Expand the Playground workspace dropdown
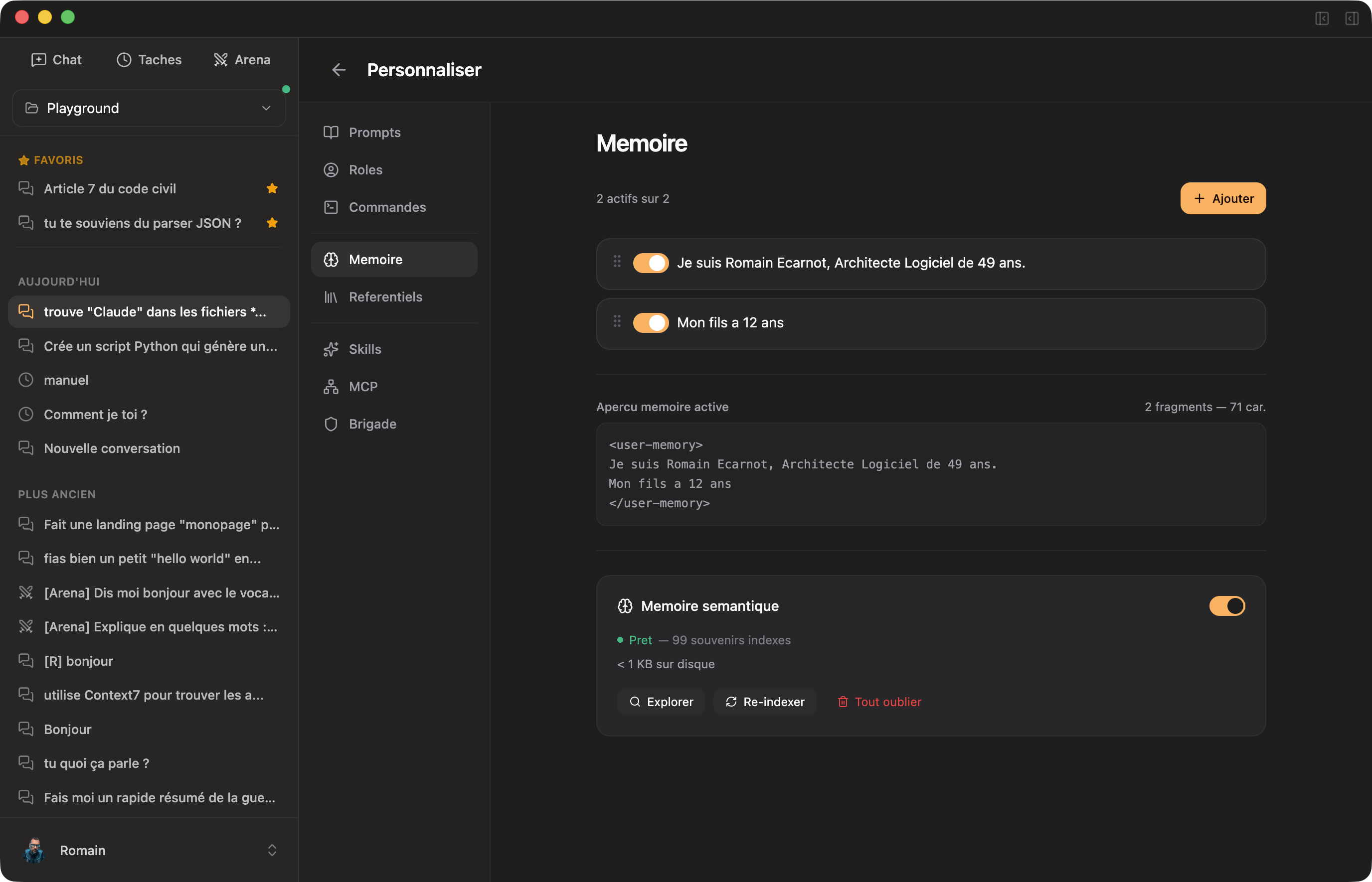The height and width of the screenshot is (882, 1372). (x=149, y=108)
